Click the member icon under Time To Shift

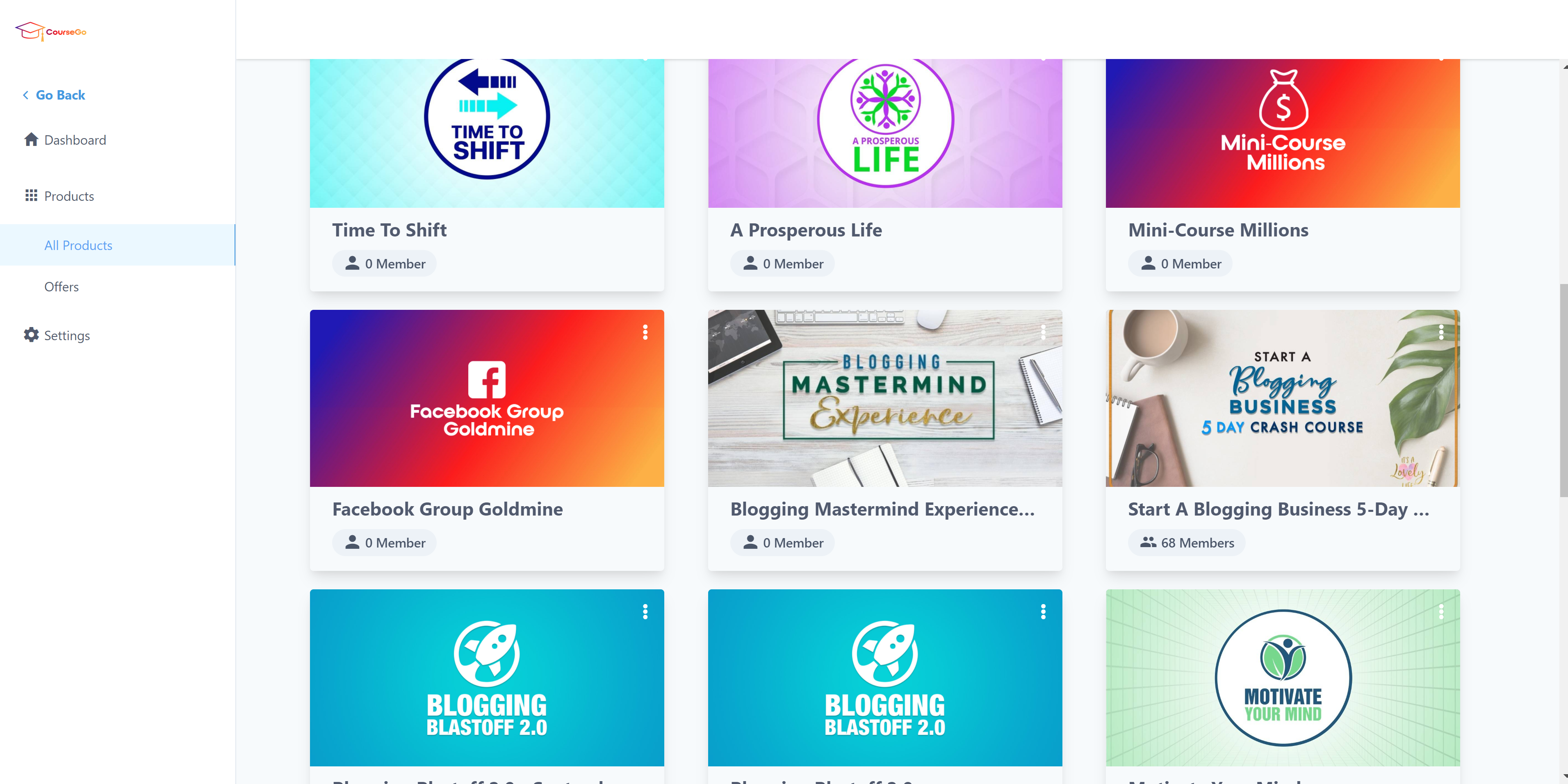[x=353, y=263]
